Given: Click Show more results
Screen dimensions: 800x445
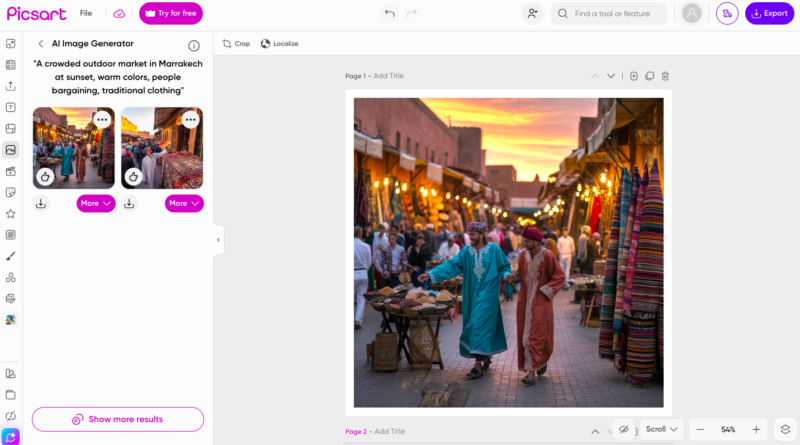Looking at the screenshot, I should [118, 419].
